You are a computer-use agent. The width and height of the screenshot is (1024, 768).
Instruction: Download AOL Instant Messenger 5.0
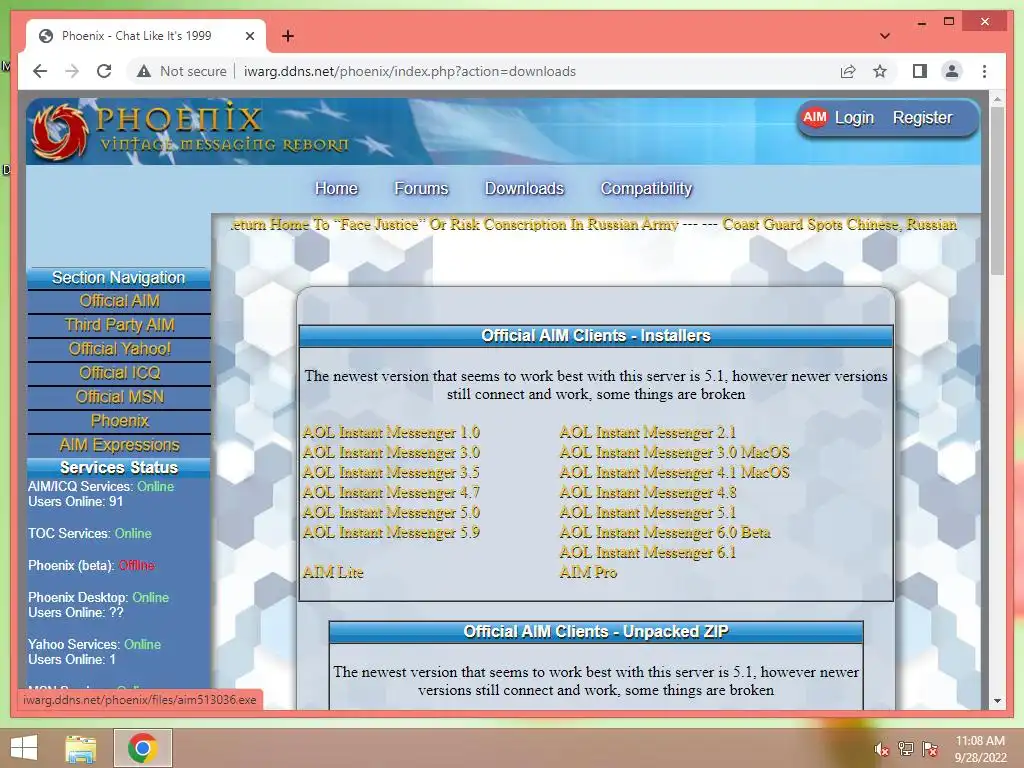(x=391, y=513)
